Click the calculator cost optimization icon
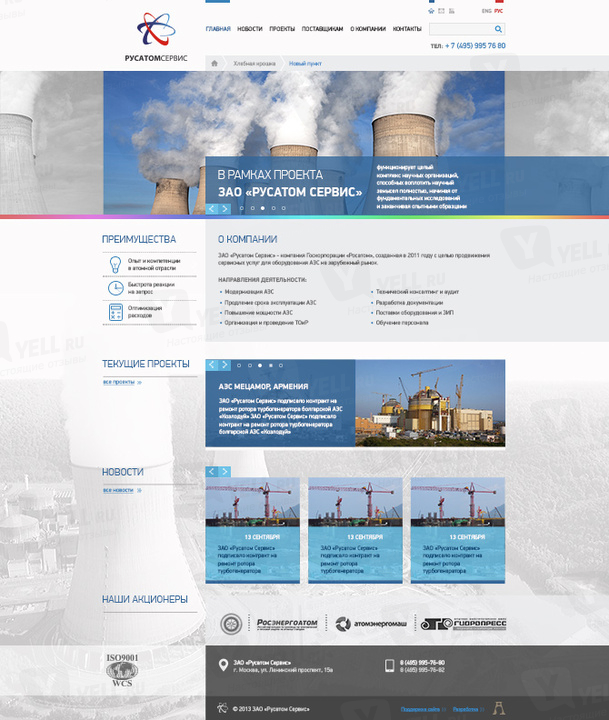Image resolution: width=609 pixels, height=720 pixels. click(116, 312)
